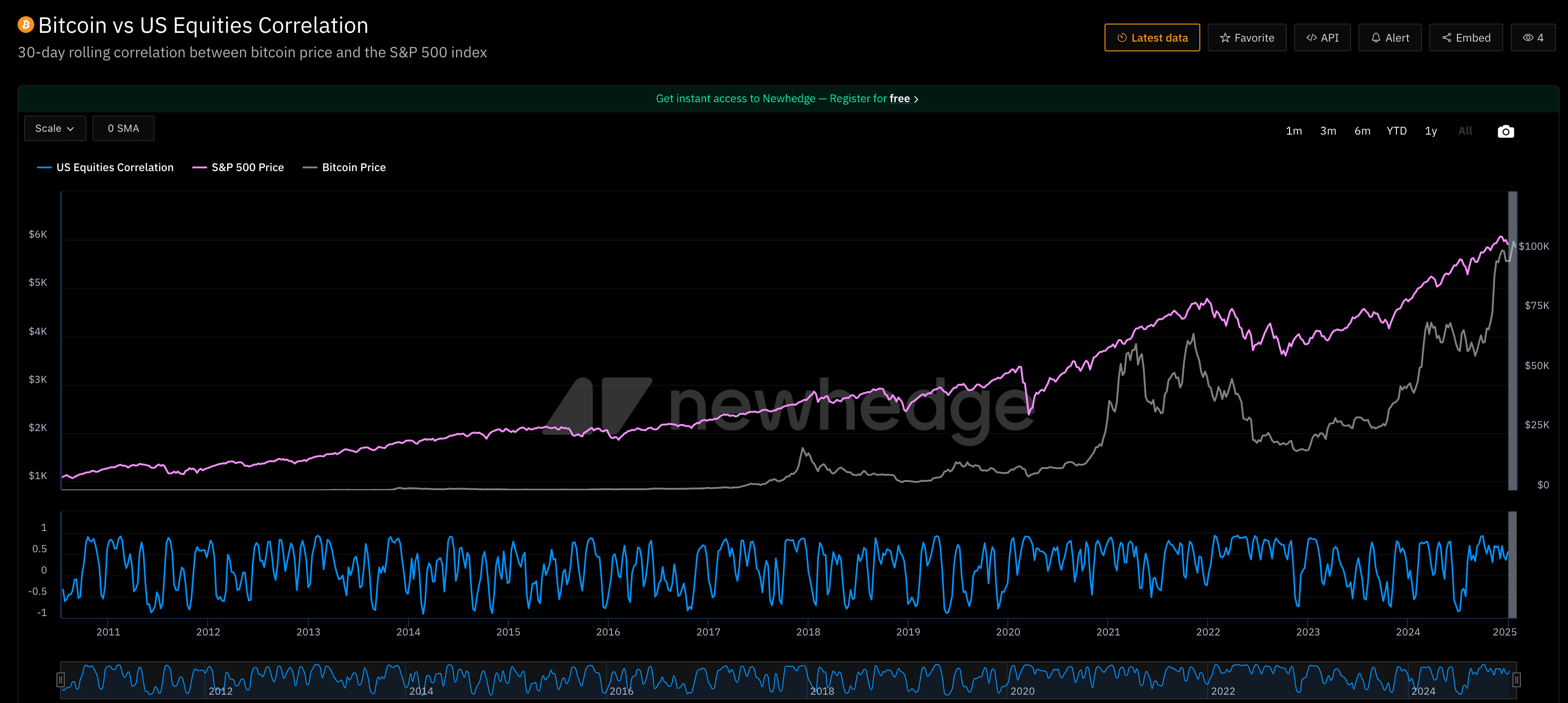Click the chevron beside Register for free
Viewport: 1568px width, 703px height.
pos(916,99)
